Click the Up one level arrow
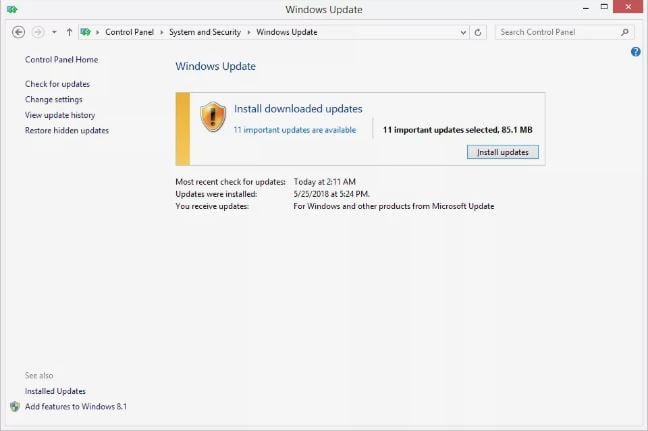Screen dimensions: 648x431 coord(69,32)
